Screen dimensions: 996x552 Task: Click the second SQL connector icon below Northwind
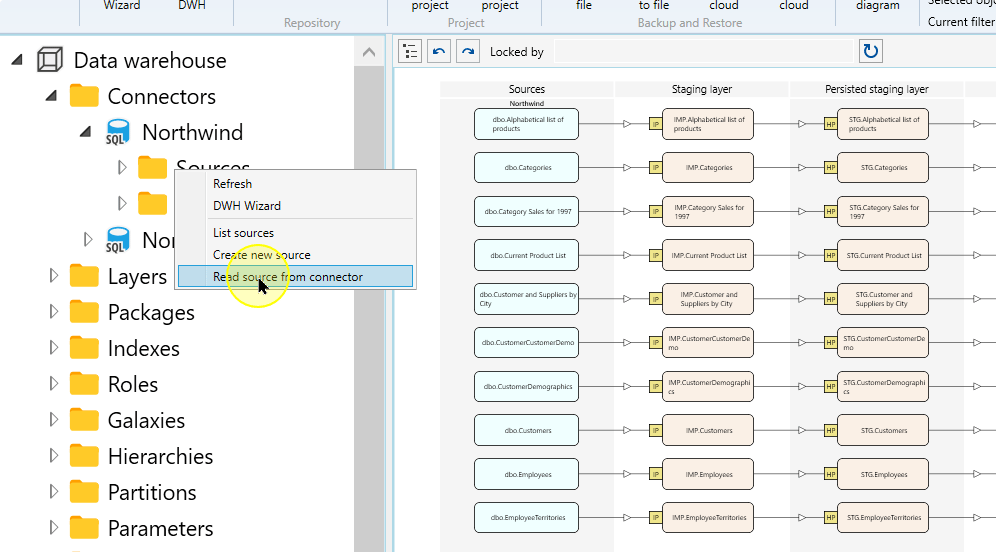[x=118, y=240]
